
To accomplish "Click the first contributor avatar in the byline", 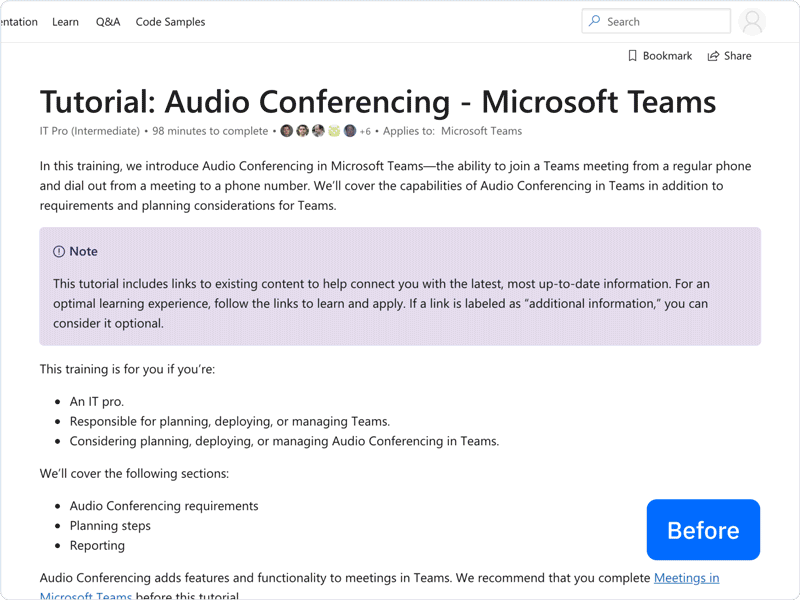I will click(x=286, y=131).
